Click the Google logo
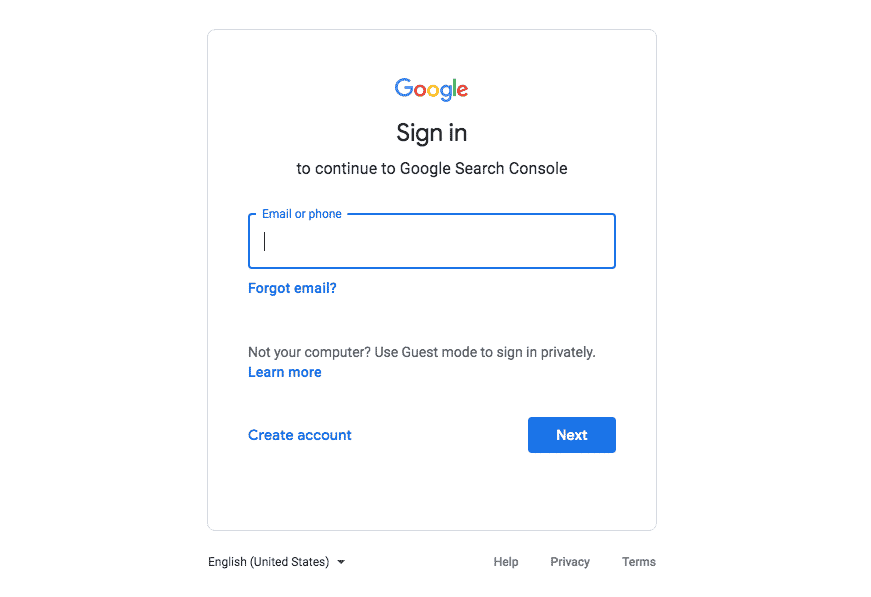871x597 pixels. tap(431, 89)
